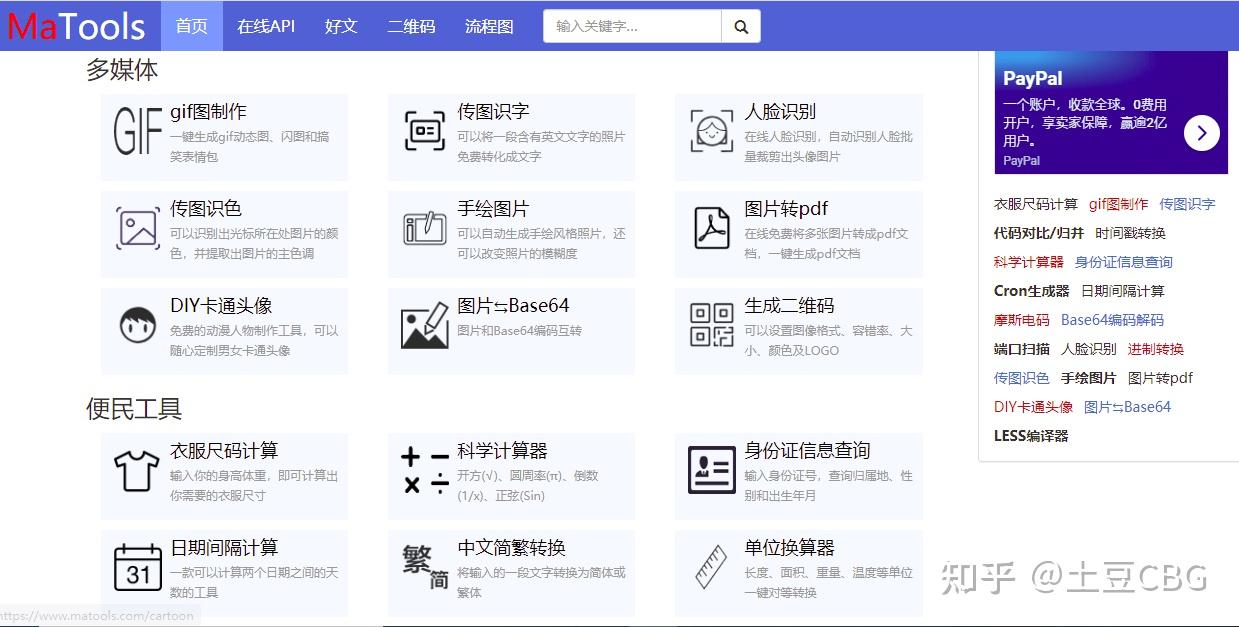Click sidebar tag gif图制作
The image size is (1239, 627).
tap(1119, 204)
